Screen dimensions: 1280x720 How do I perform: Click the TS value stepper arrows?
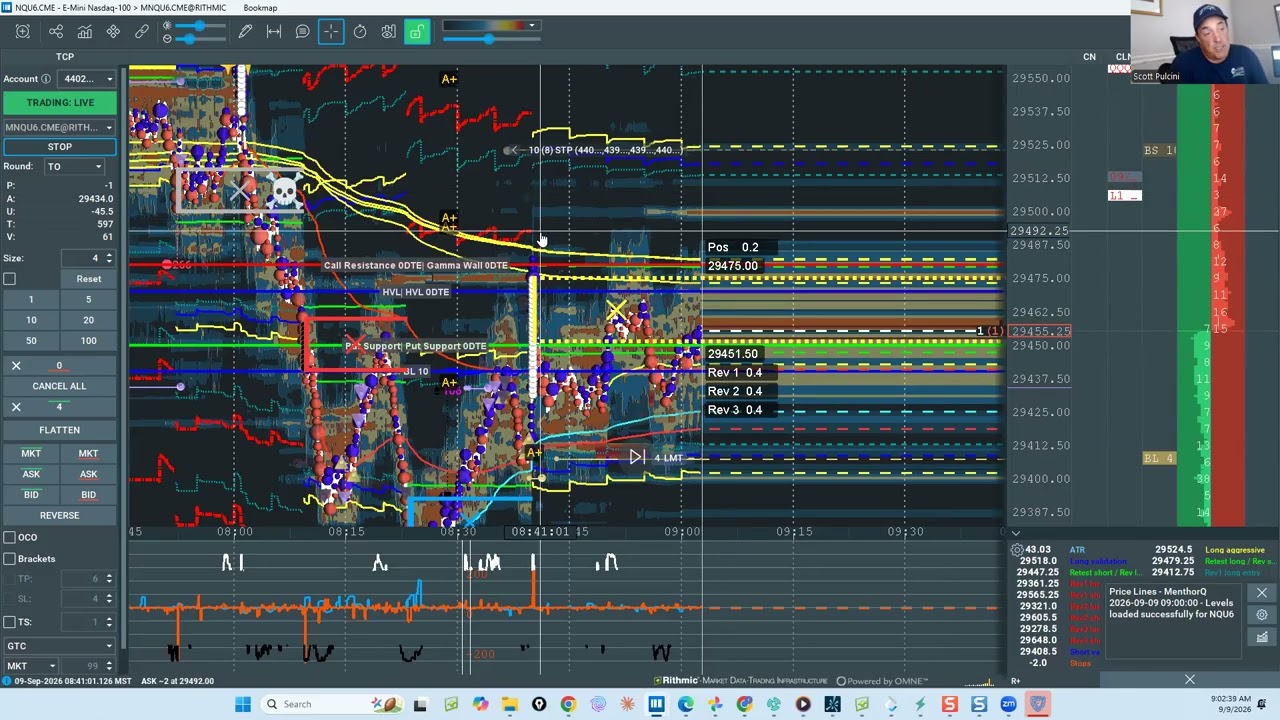point(109,622)
